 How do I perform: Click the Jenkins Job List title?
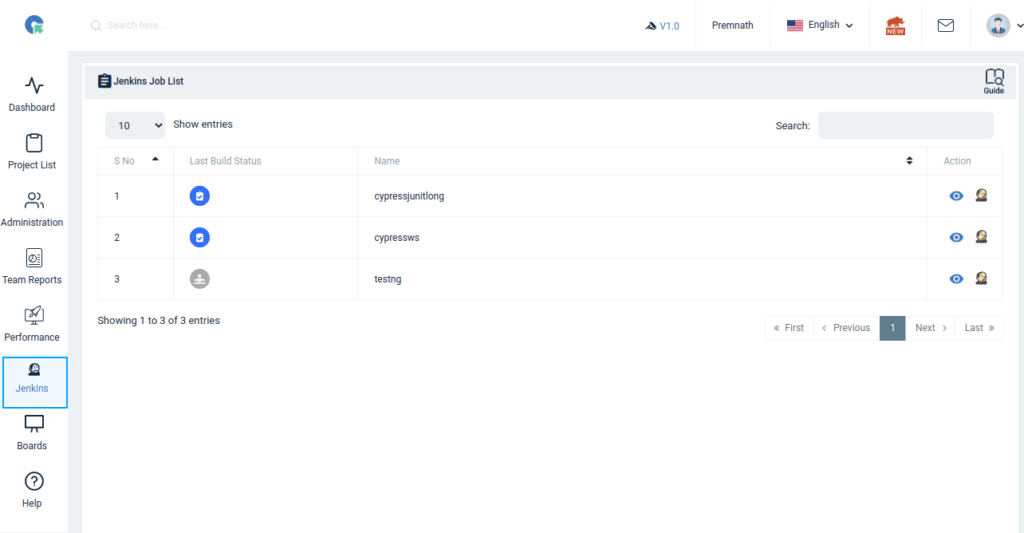pos(148,81)
